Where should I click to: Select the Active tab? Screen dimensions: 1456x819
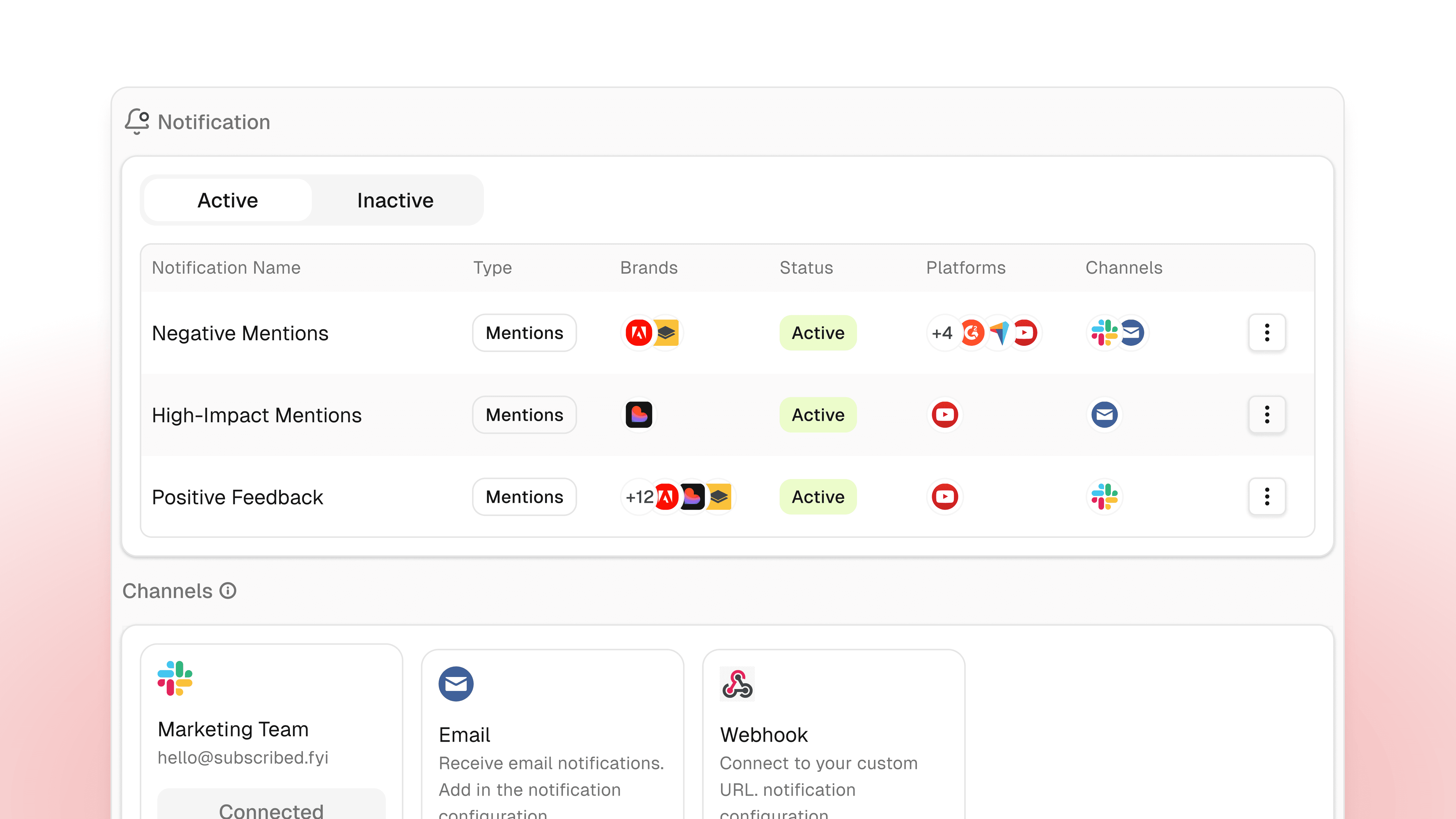click(227, 200)
